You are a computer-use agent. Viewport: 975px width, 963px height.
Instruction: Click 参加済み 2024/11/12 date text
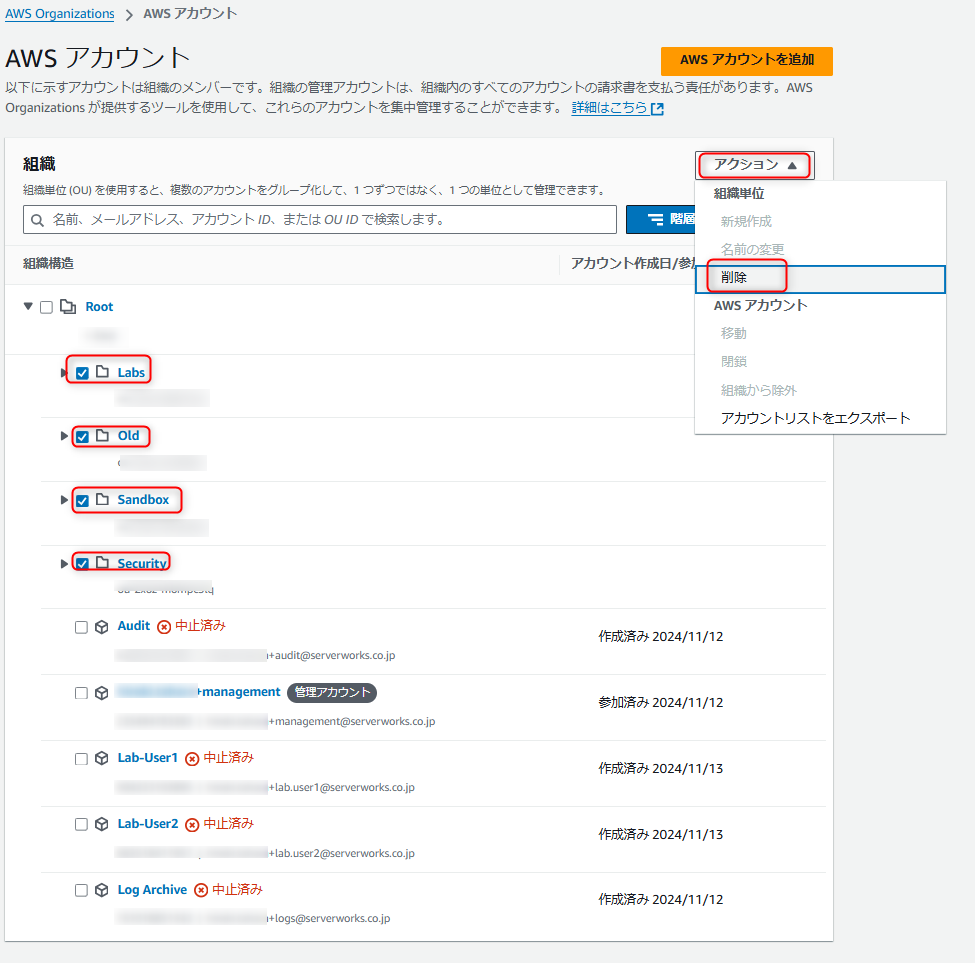coord(661,703)
